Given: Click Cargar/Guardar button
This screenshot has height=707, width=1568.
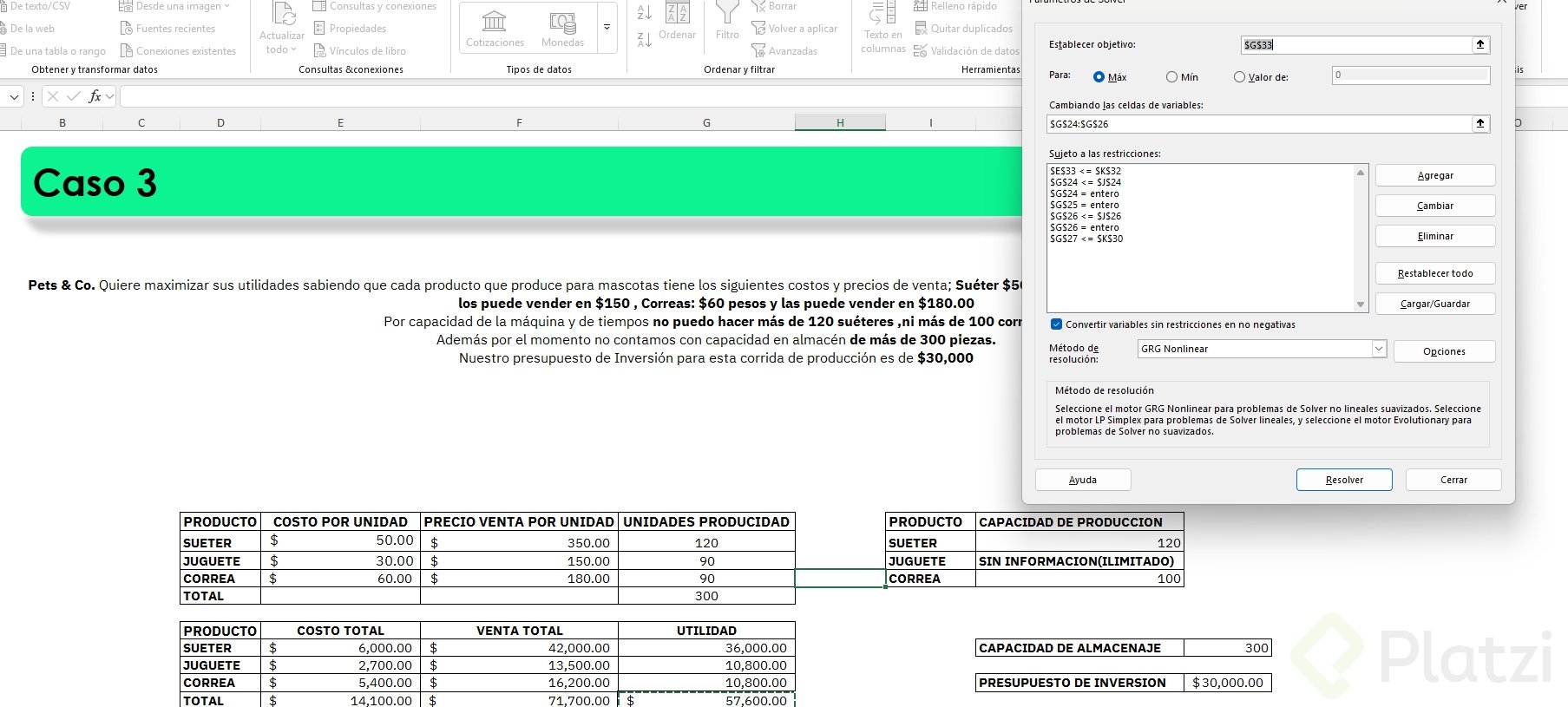Looking at the screenshot, I should click(x=1435, y=304).
